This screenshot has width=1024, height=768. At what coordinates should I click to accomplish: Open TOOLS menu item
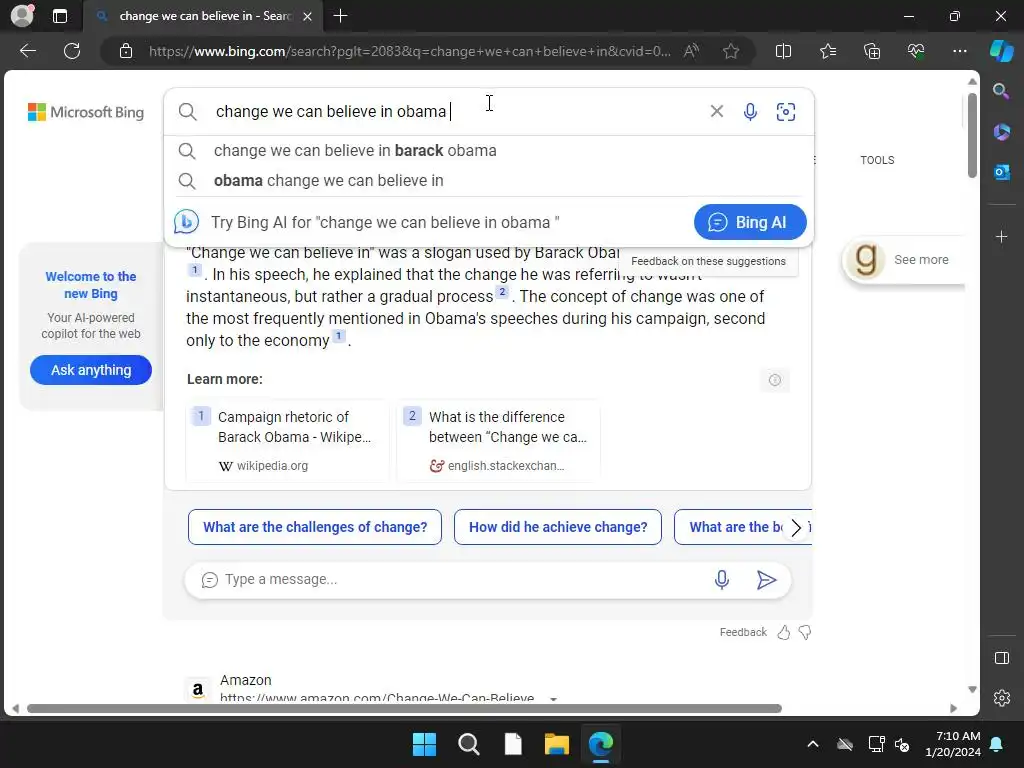877,160
